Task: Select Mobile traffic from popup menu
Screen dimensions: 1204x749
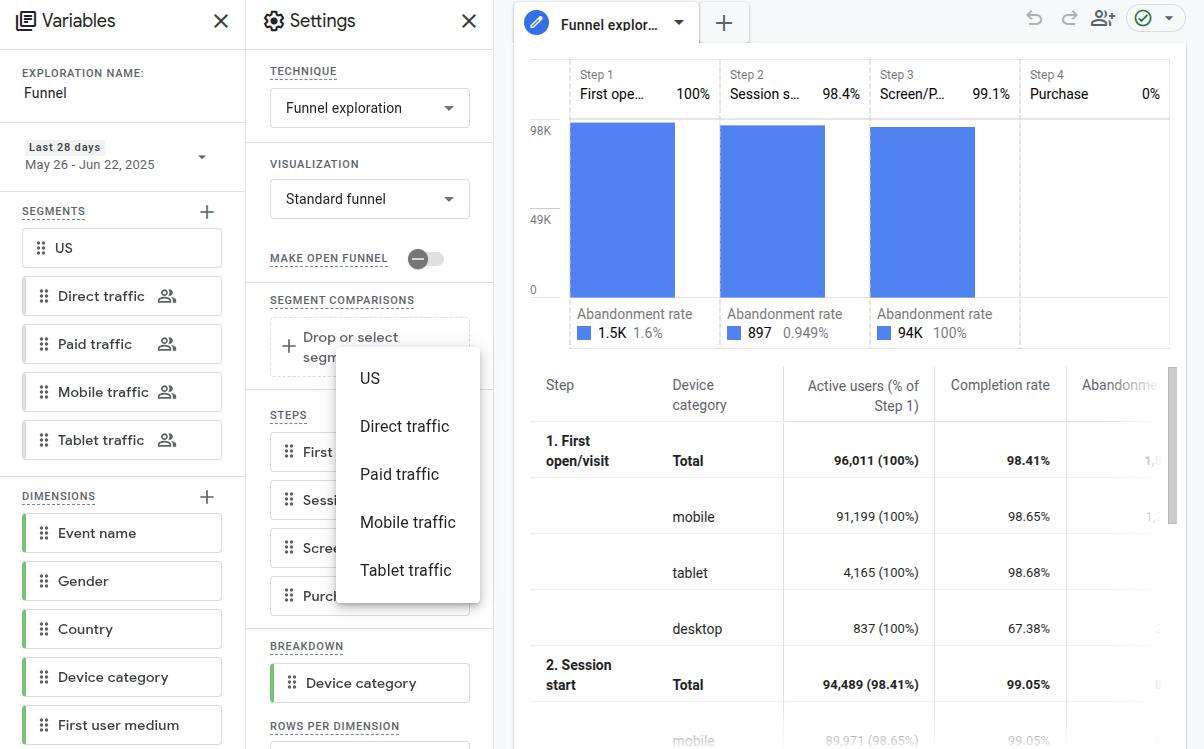Action: (408, 522)
